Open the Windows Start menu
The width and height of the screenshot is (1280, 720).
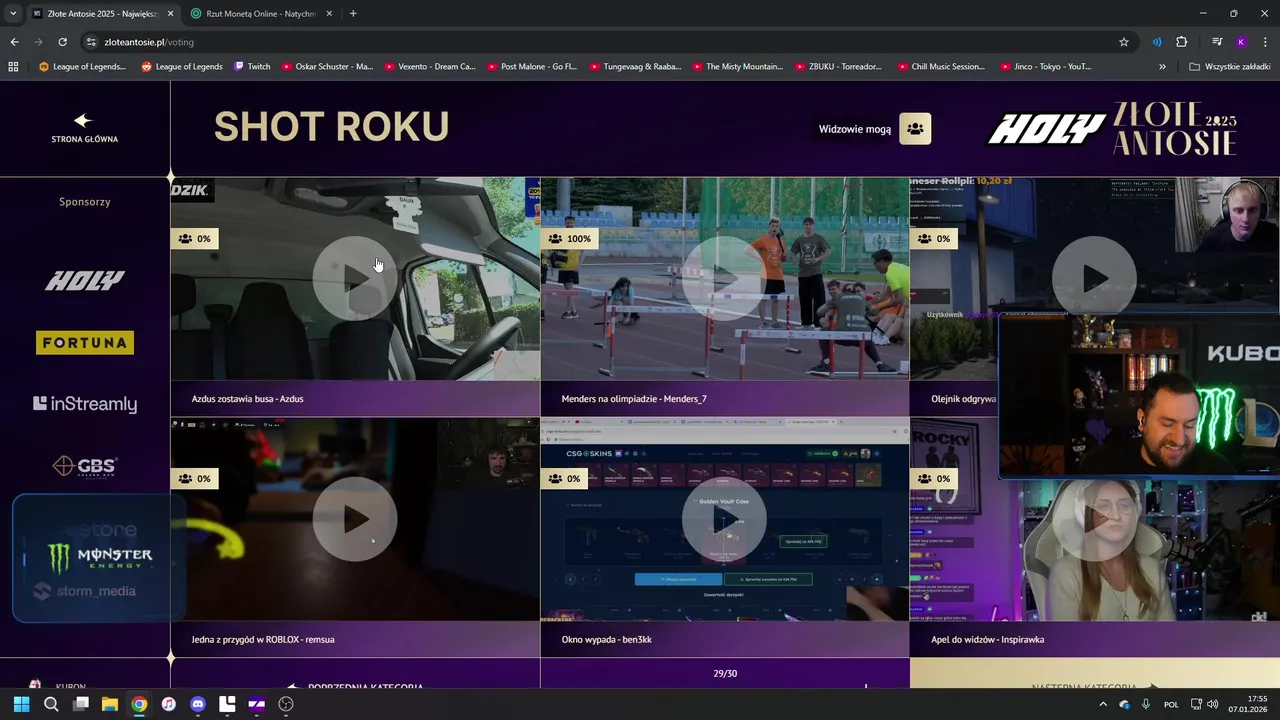tap(21, 704)
